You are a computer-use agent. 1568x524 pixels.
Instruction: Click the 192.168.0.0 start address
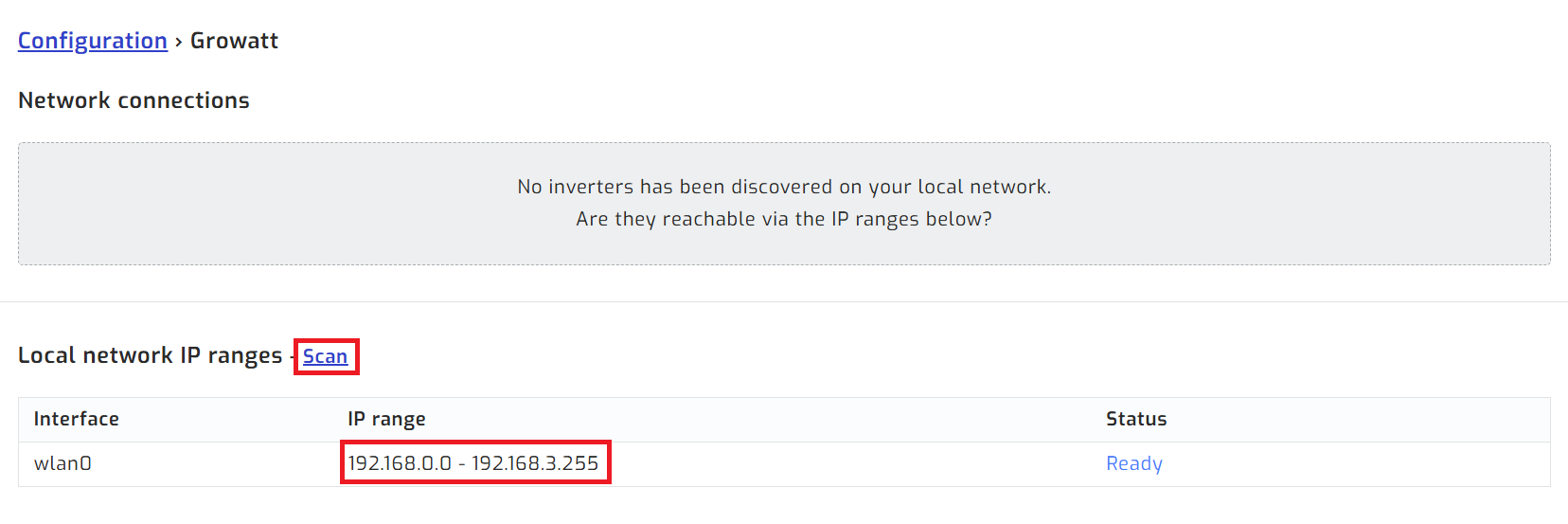click(x=400, y=463)
